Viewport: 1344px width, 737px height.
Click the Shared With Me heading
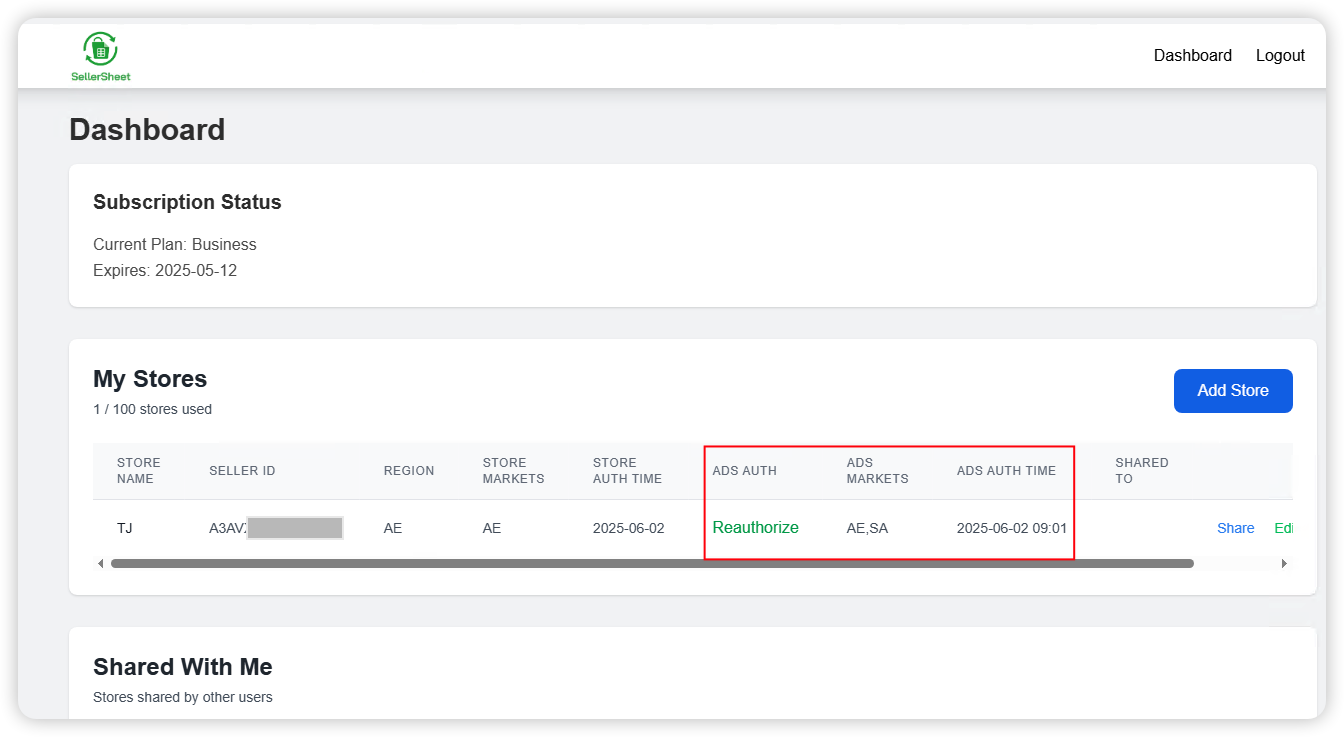tap(182, 667)
